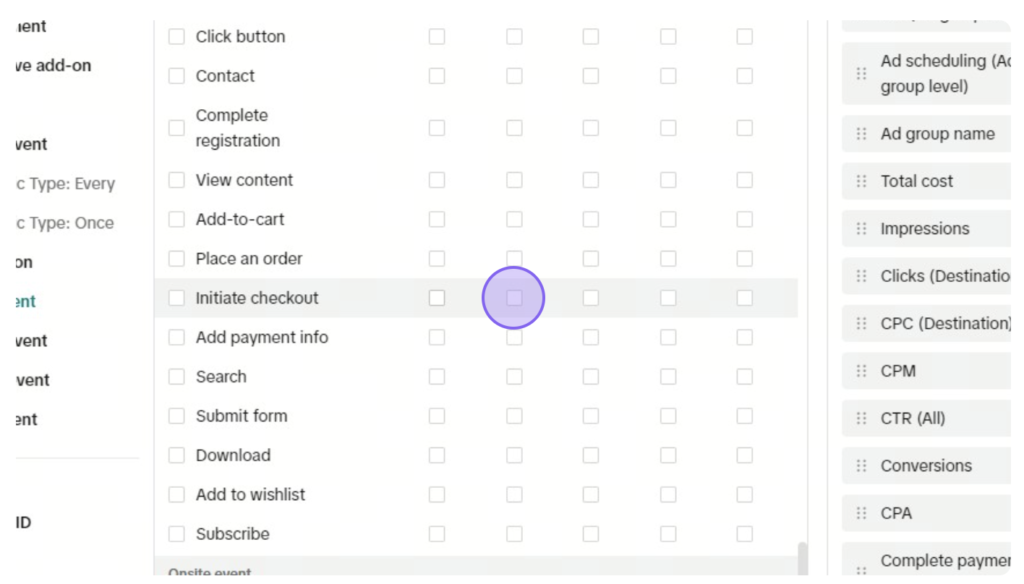Tick the checkbox left of Click button
The height and width of the screenshot is (584, 1024).
pos(176,37)
